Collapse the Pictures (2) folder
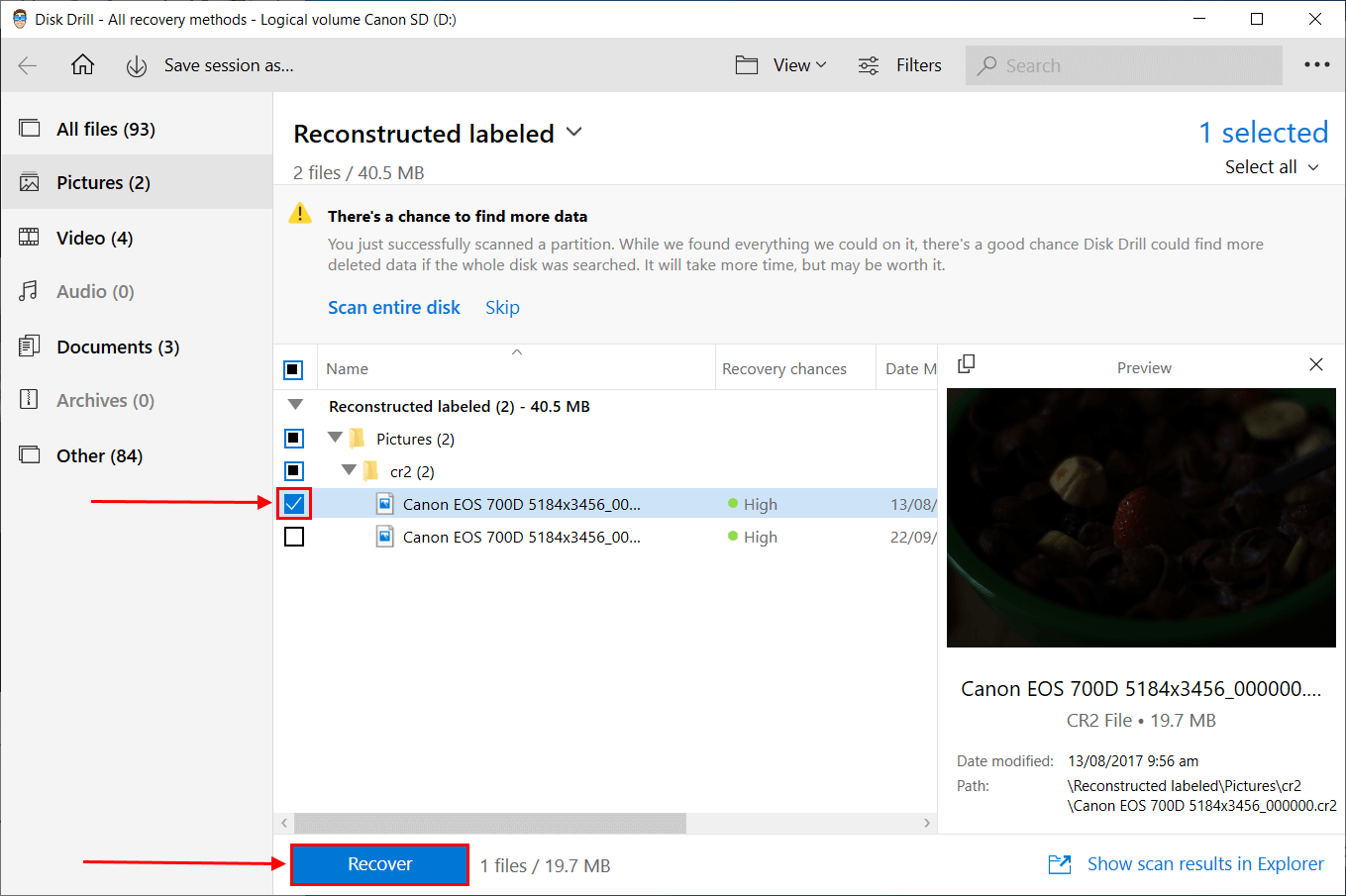Screen dimensions: 1346x896 tap(335, 437)
